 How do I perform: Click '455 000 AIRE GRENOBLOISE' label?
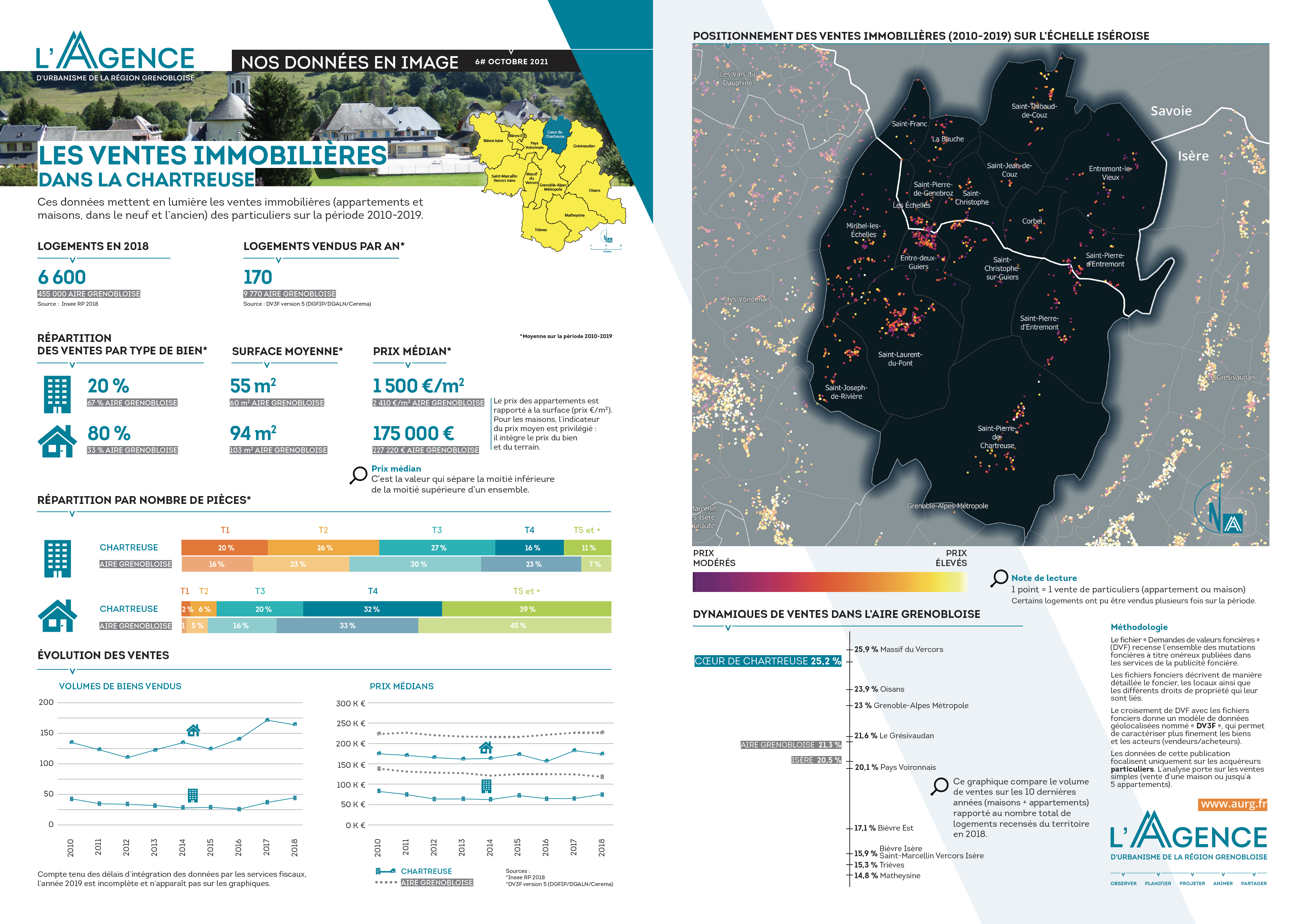[x=89, y=294]
